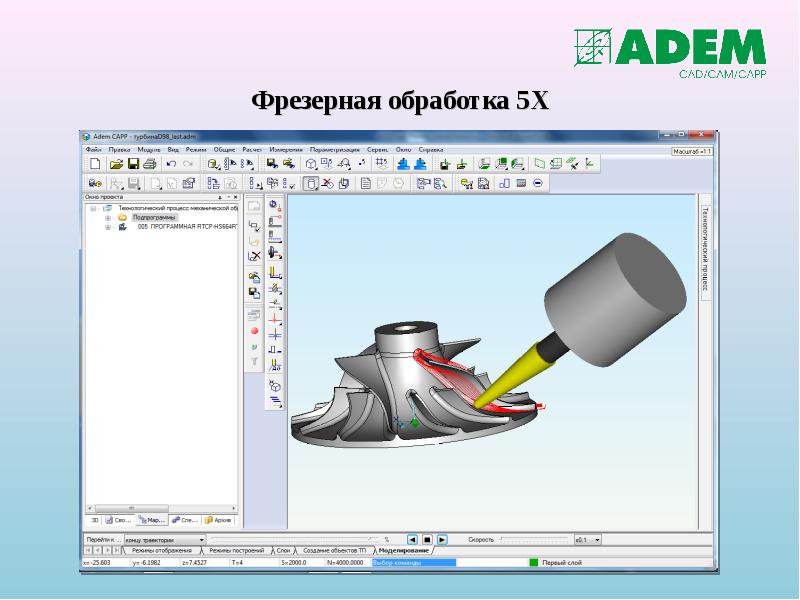Play the simulation forward
The image size is (800, 600).
(x=442, y=539)
